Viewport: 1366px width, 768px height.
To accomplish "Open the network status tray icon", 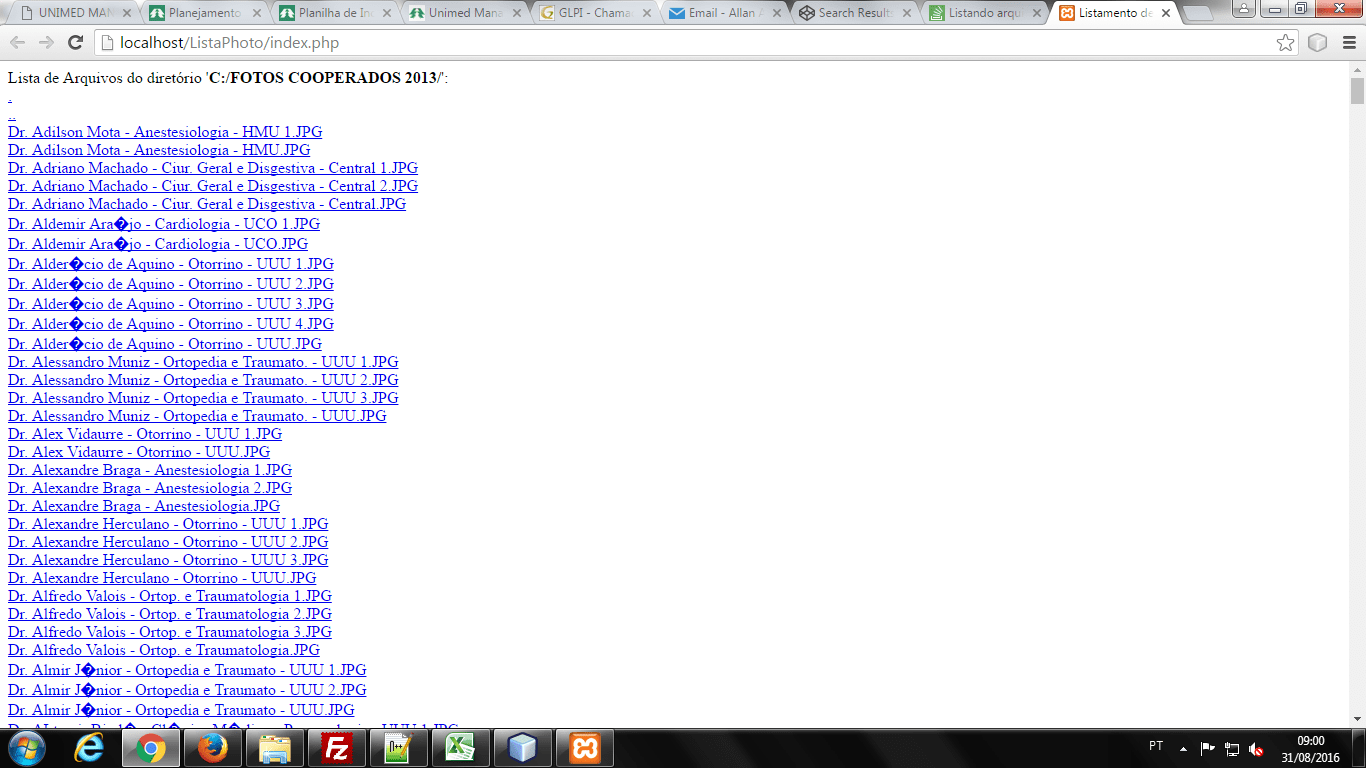I will click(1232, 748).
